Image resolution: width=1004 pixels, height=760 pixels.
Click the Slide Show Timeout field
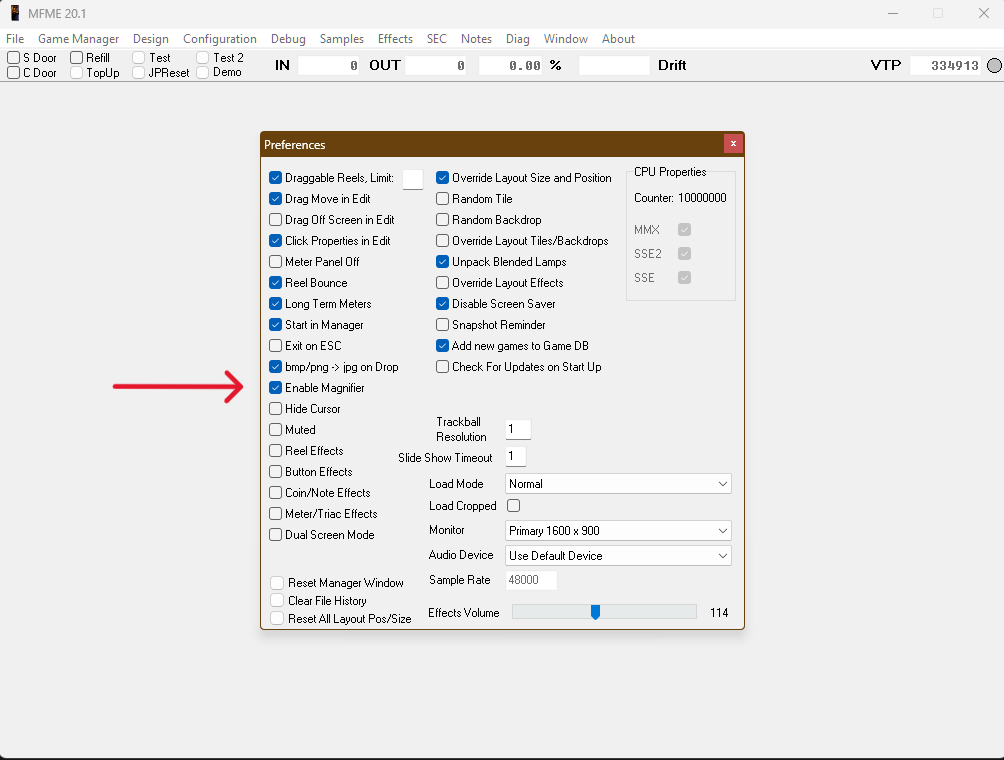[515, 457]
